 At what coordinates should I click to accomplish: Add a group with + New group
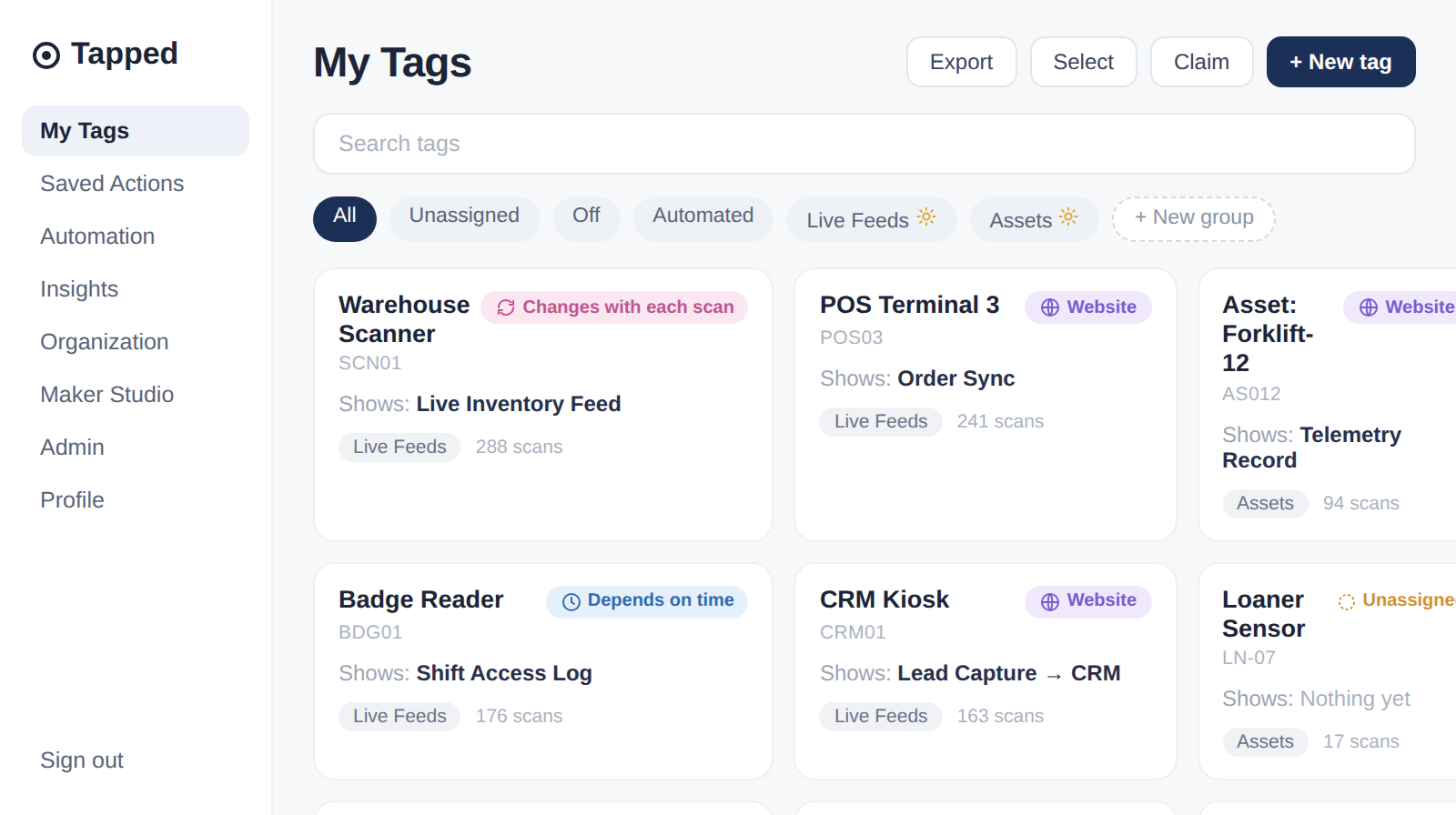point(1194,219)
